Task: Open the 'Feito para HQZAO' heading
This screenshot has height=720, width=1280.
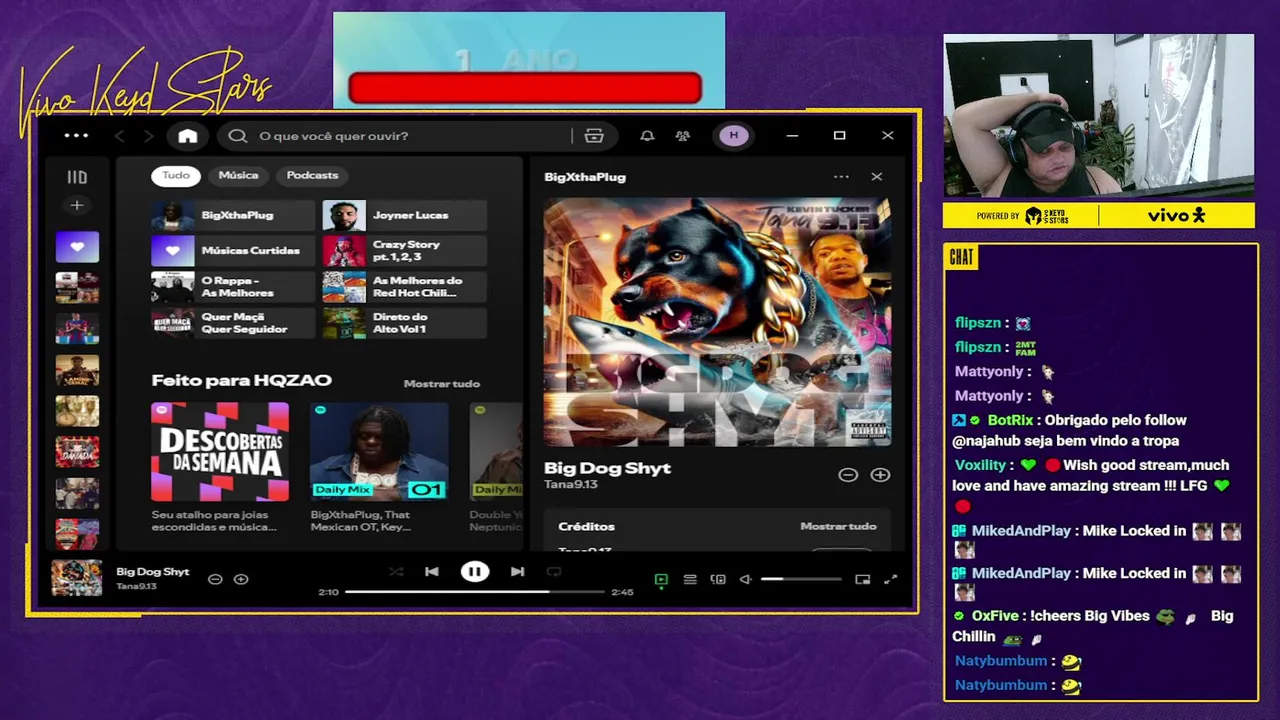Action: coord(241,380)
